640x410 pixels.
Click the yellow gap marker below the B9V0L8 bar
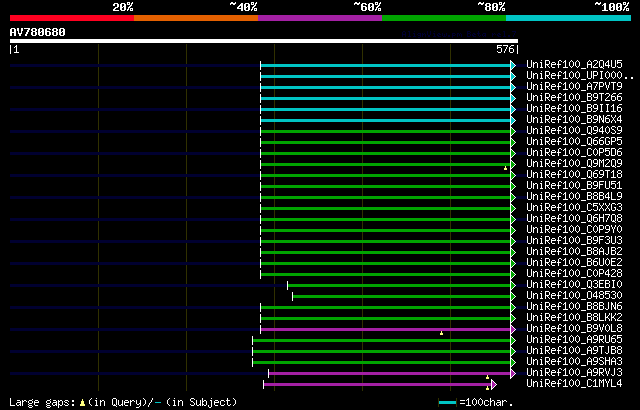[x=441, y=333]
